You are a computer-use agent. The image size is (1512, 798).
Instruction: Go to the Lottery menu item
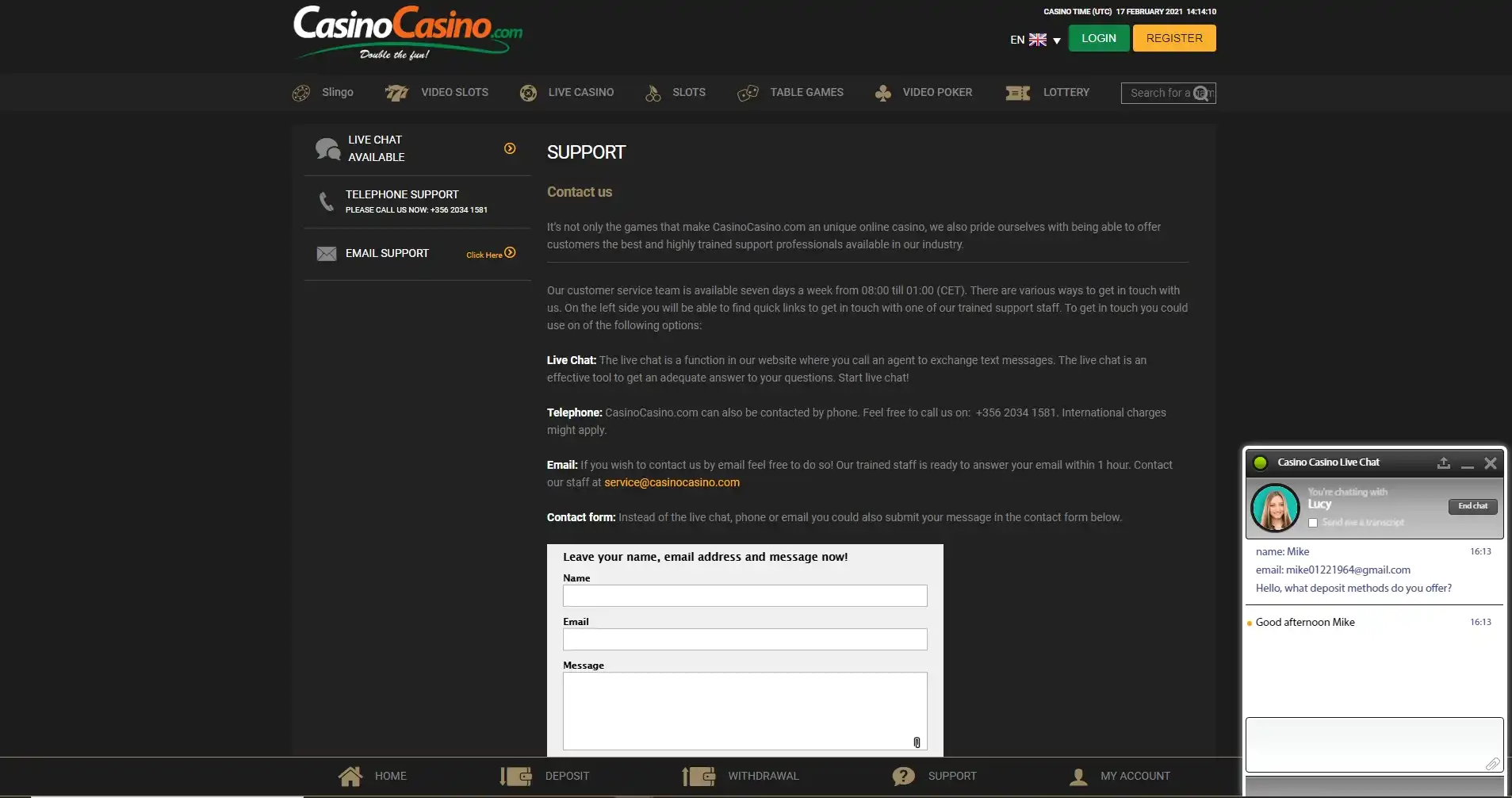pos(1066,93)
